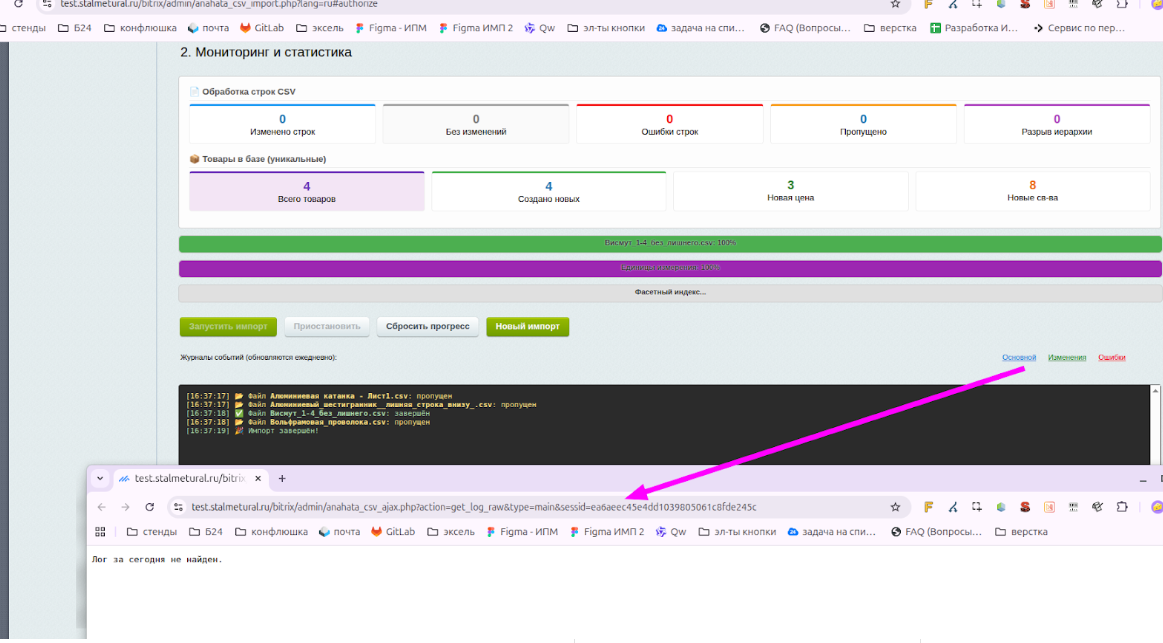Viewport: 1163px width, 643px height.
Task: Click the back arrow in the lower browser window
Action: tap(102, 507)
